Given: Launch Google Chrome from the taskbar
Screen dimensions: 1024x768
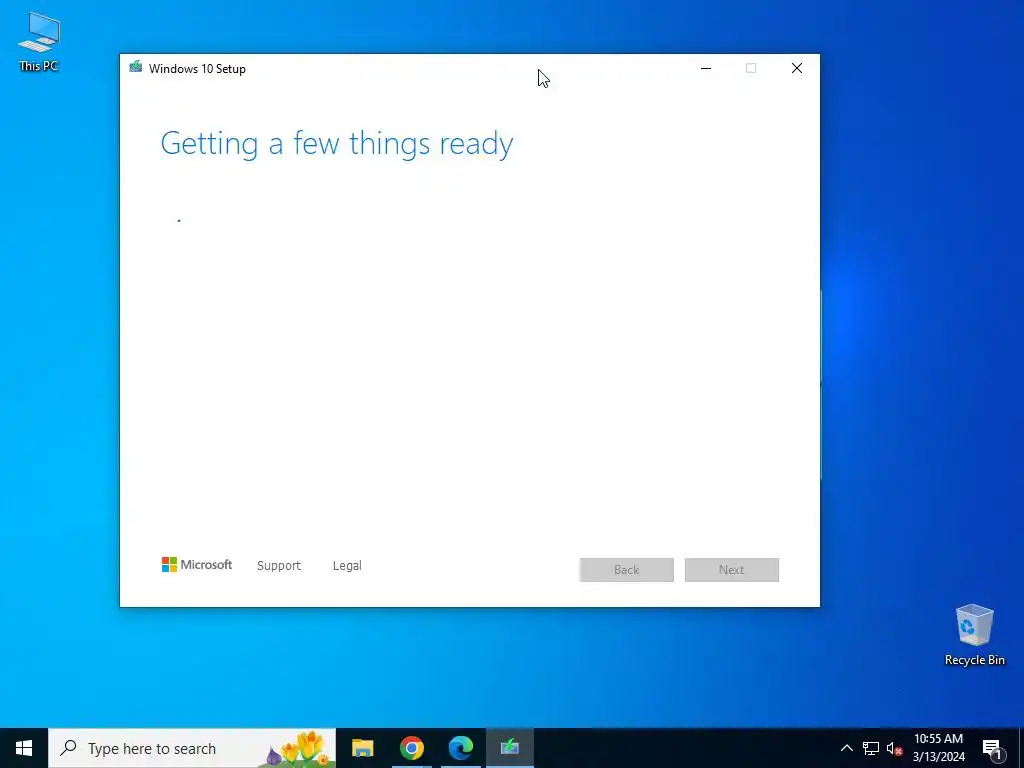Looking at the screenshot, I should click(411, 748).
